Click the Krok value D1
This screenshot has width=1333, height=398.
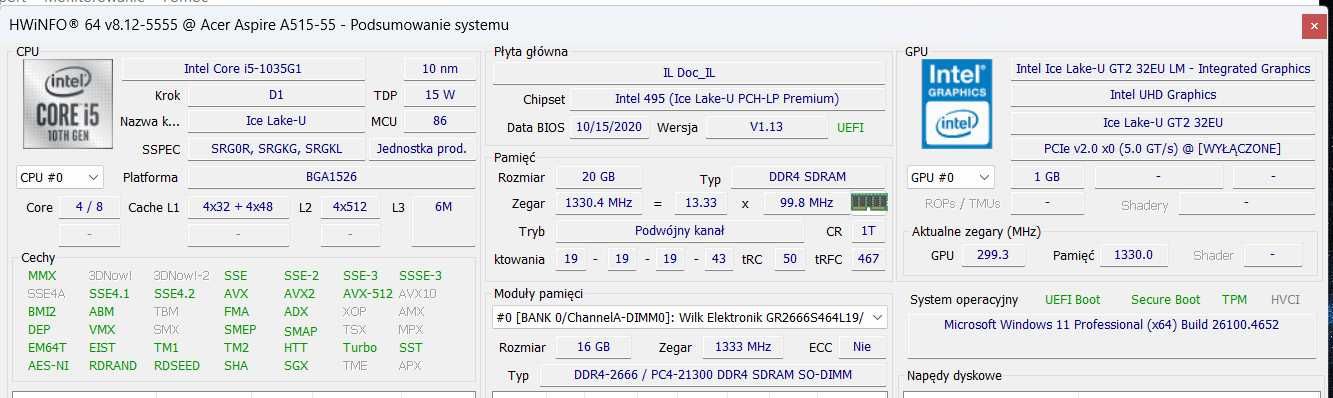(x=276, y=95)
